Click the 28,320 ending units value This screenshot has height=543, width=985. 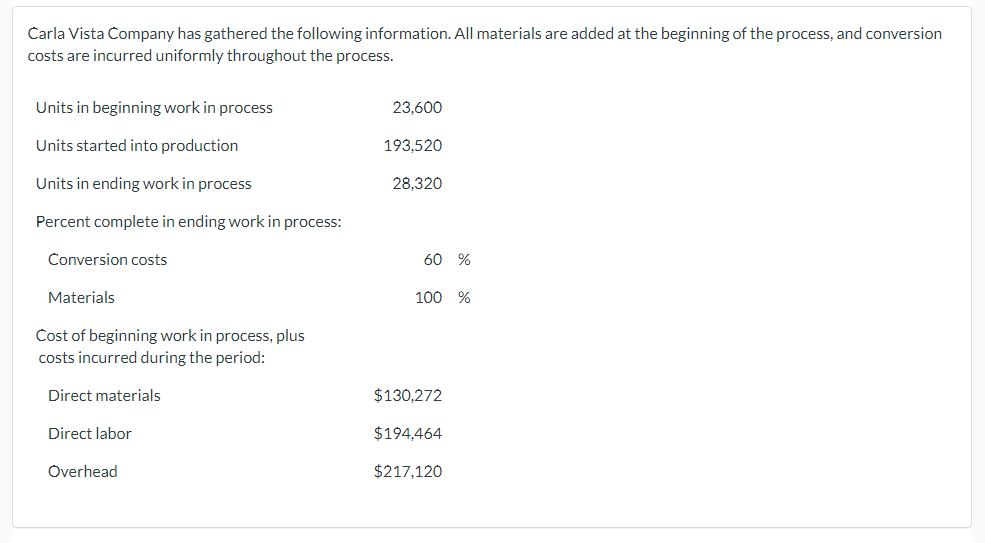click(x=417, y=184)
